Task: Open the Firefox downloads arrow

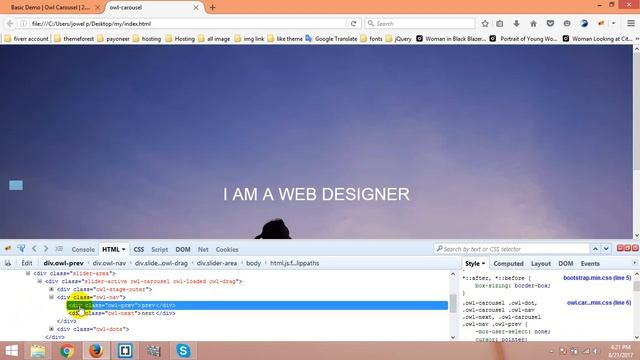Action: pyautogui.click(x=516, y=24)
